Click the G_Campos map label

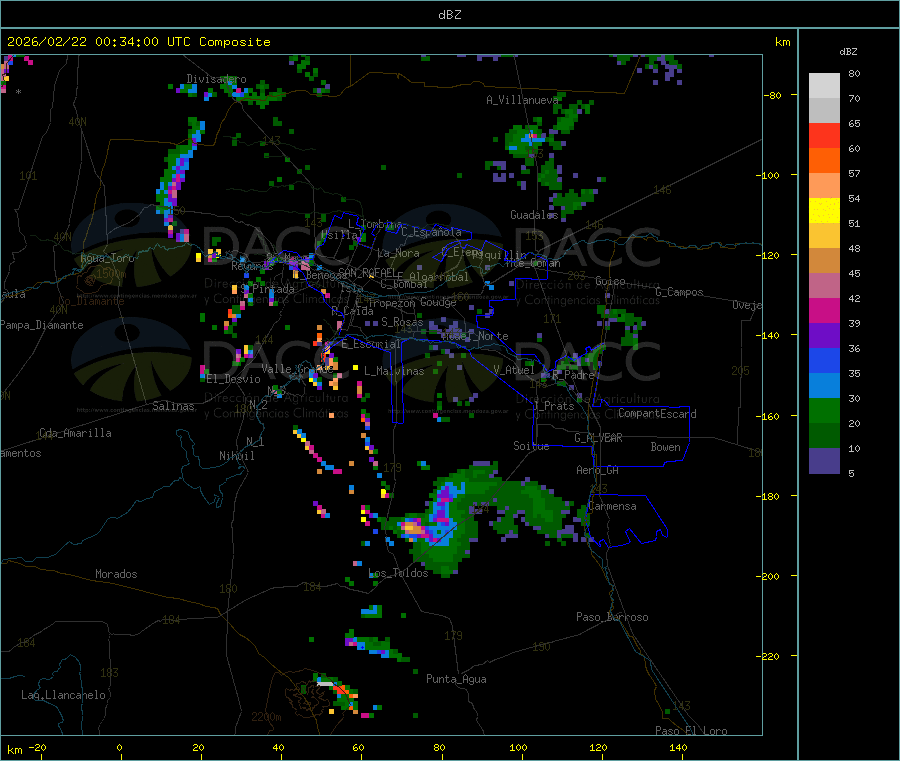pos(679,292)
